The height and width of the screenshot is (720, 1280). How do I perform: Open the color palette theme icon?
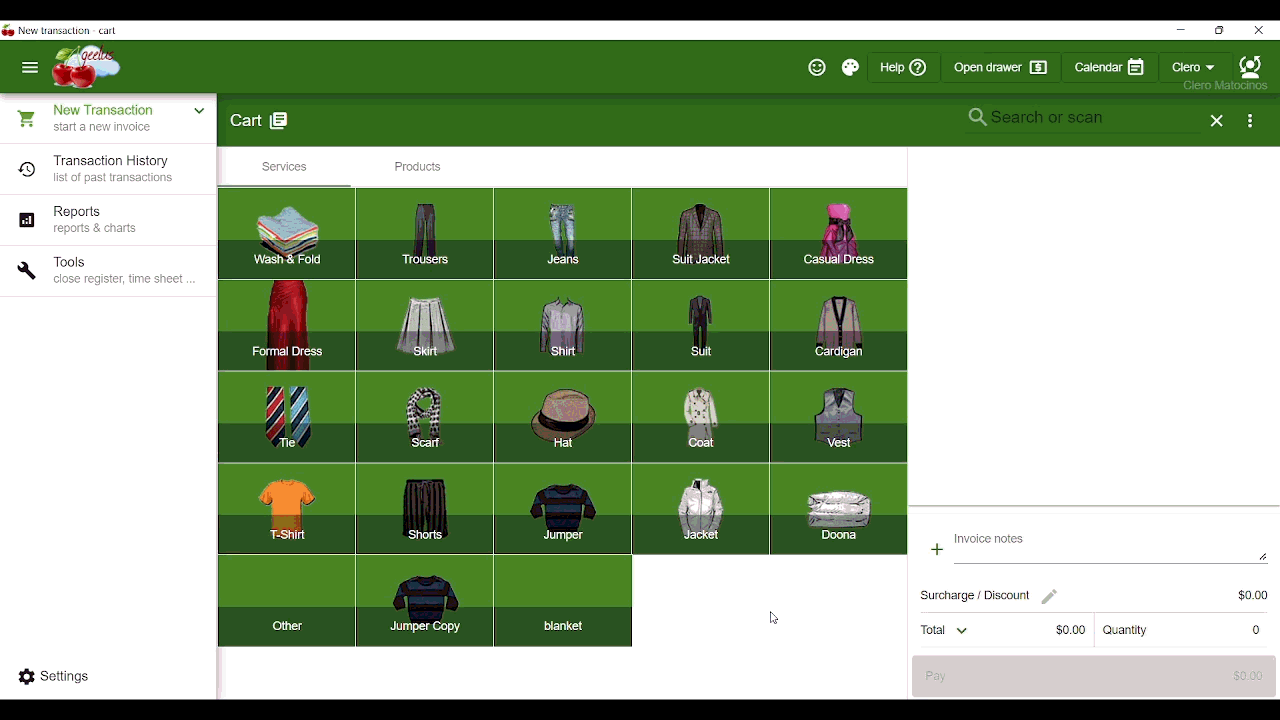(851, 68)
